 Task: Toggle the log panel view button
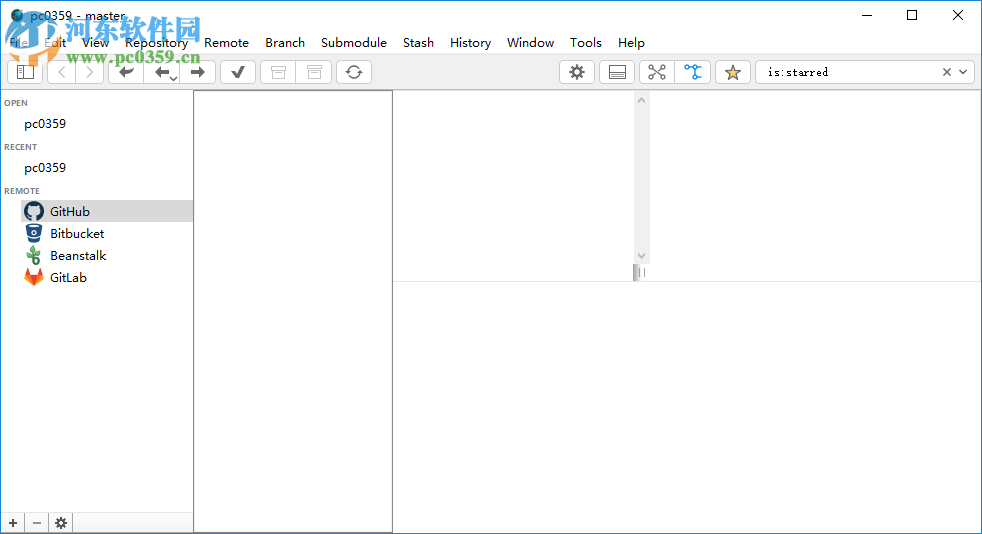tap(617, 72)
